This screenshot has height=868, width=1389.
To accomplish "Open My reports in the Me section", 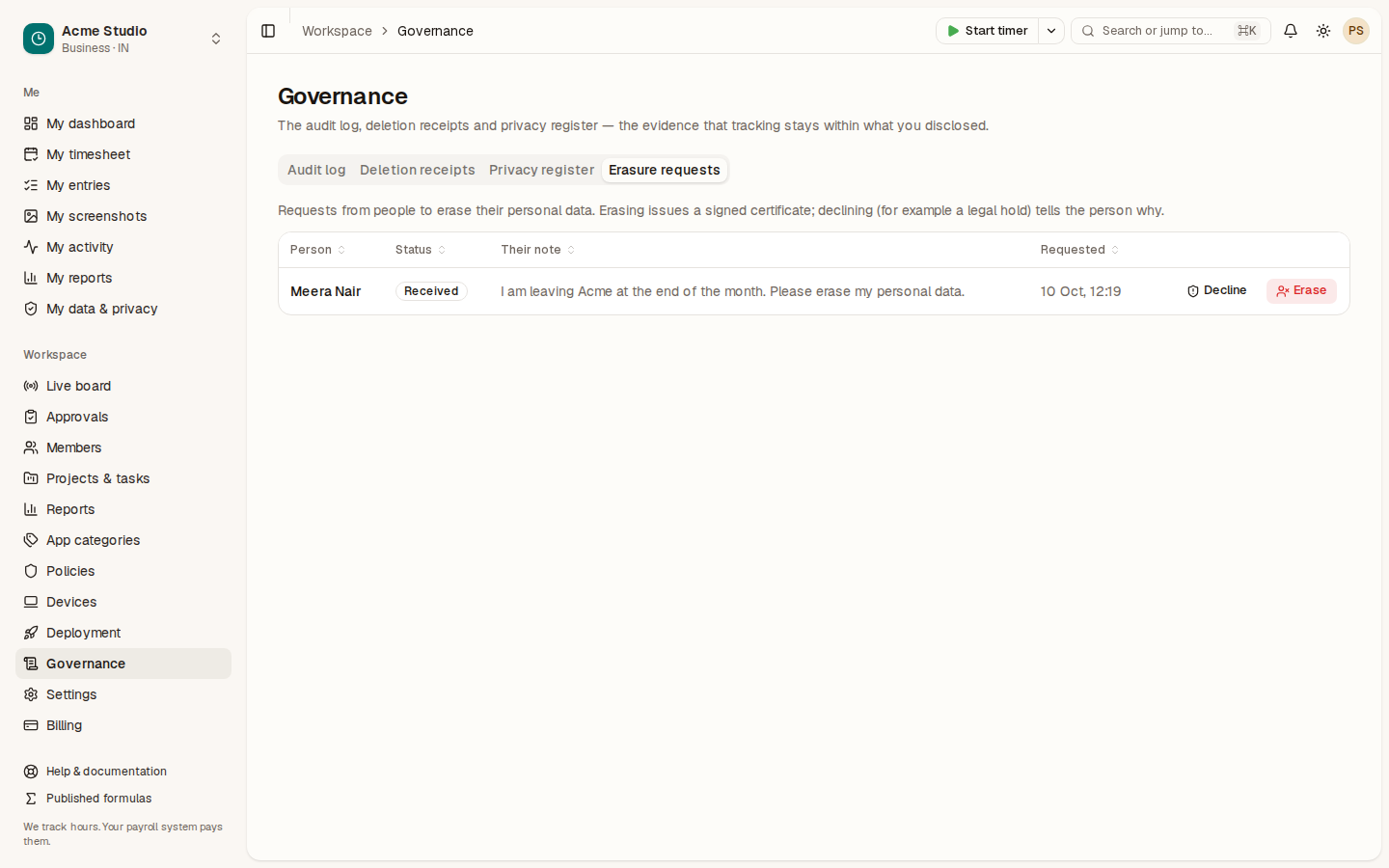I will (123, 278).
